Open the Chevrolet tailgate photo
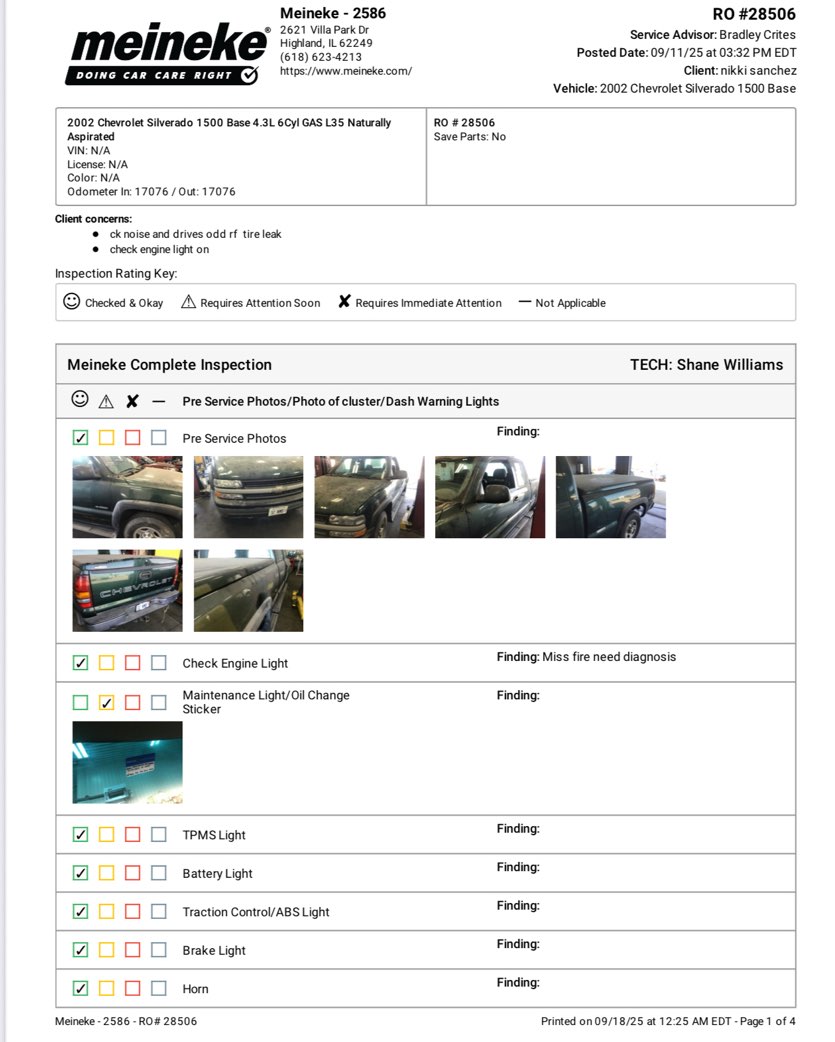The width and height of the screenshot is (835, 1042). tap(127, 590)
